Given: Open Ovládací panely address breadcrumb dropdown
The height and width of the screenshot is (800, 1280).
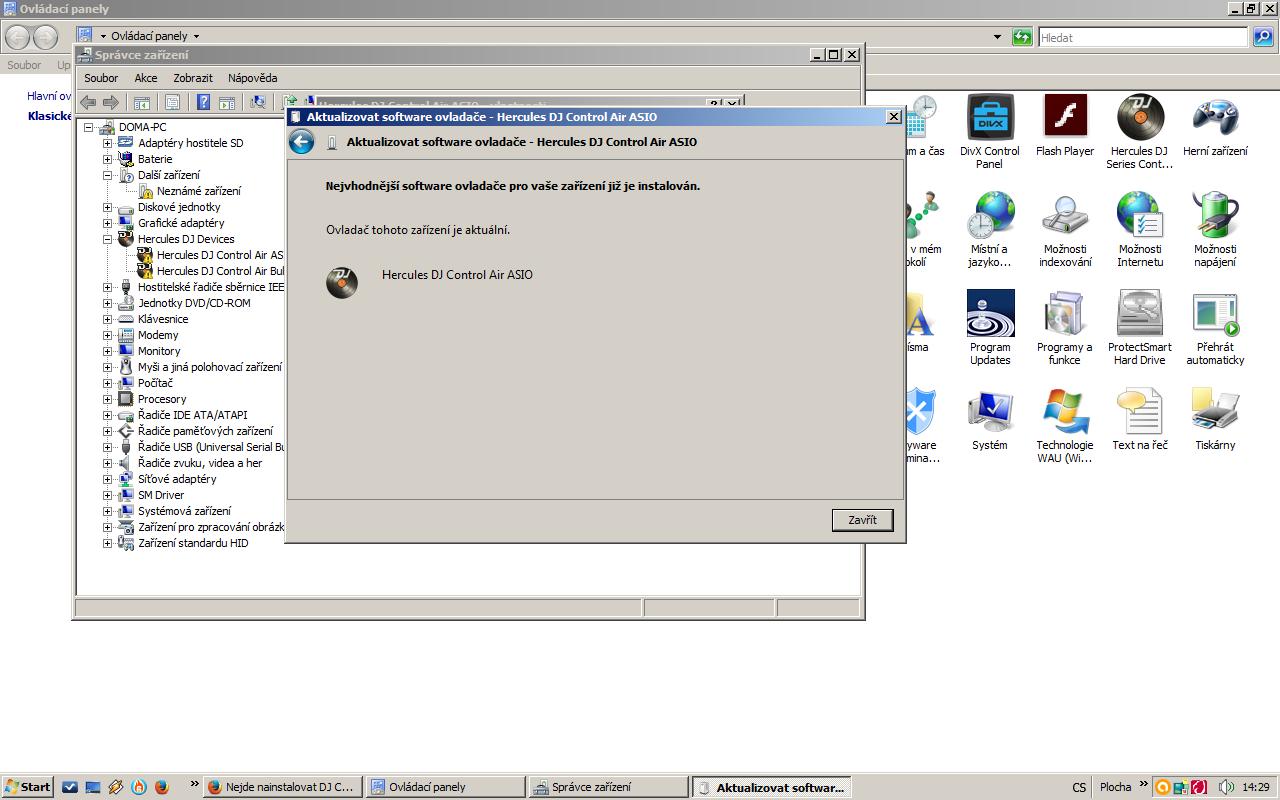Looking at the screenshot, I should (196, 36).
